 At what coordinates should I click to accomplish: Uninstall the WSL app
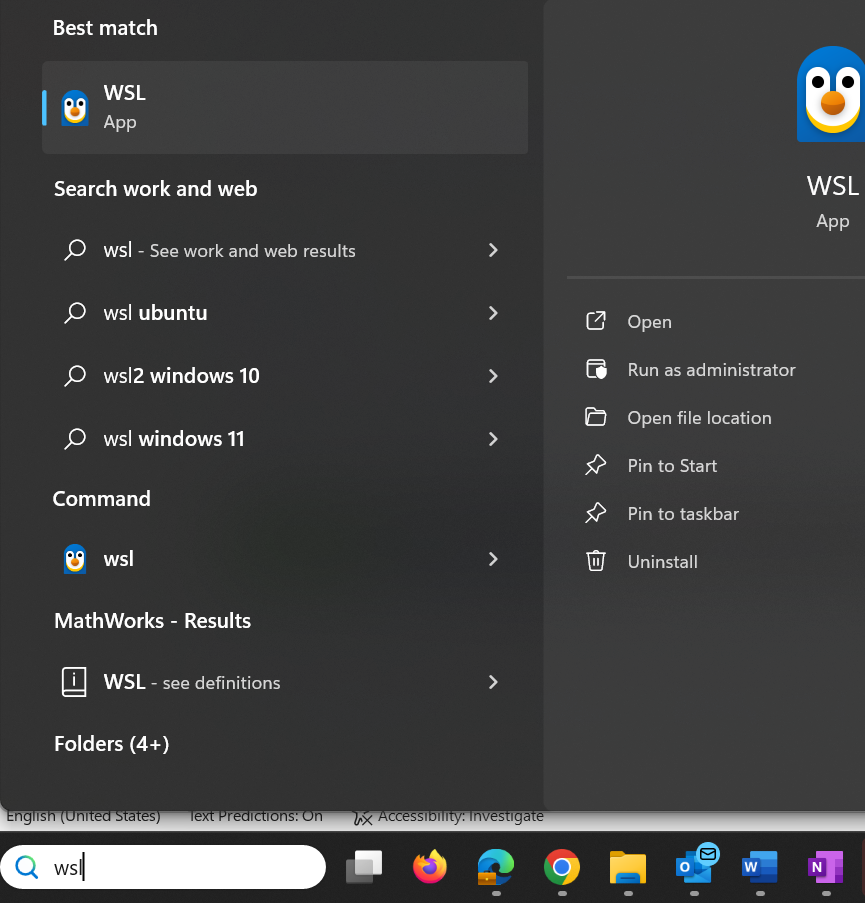point(662,561)
